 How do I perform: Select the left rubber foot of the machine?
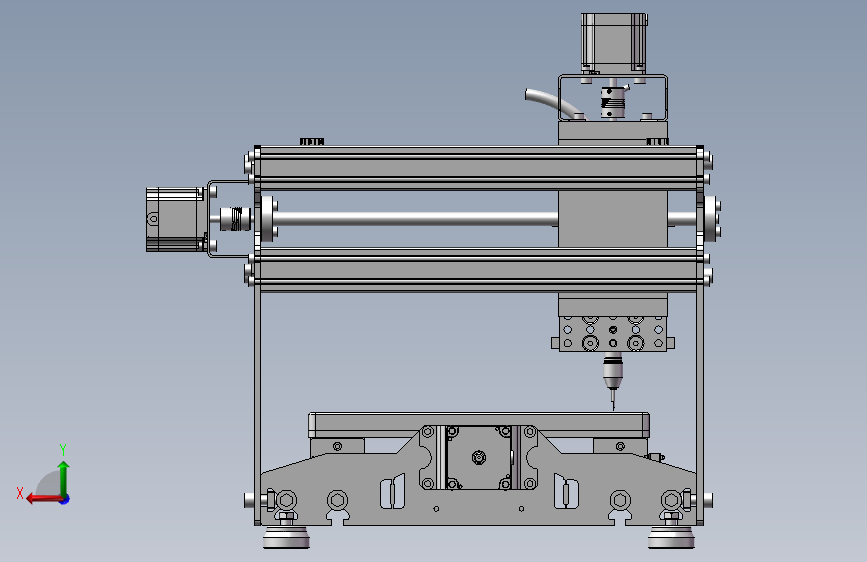(286, 537)
